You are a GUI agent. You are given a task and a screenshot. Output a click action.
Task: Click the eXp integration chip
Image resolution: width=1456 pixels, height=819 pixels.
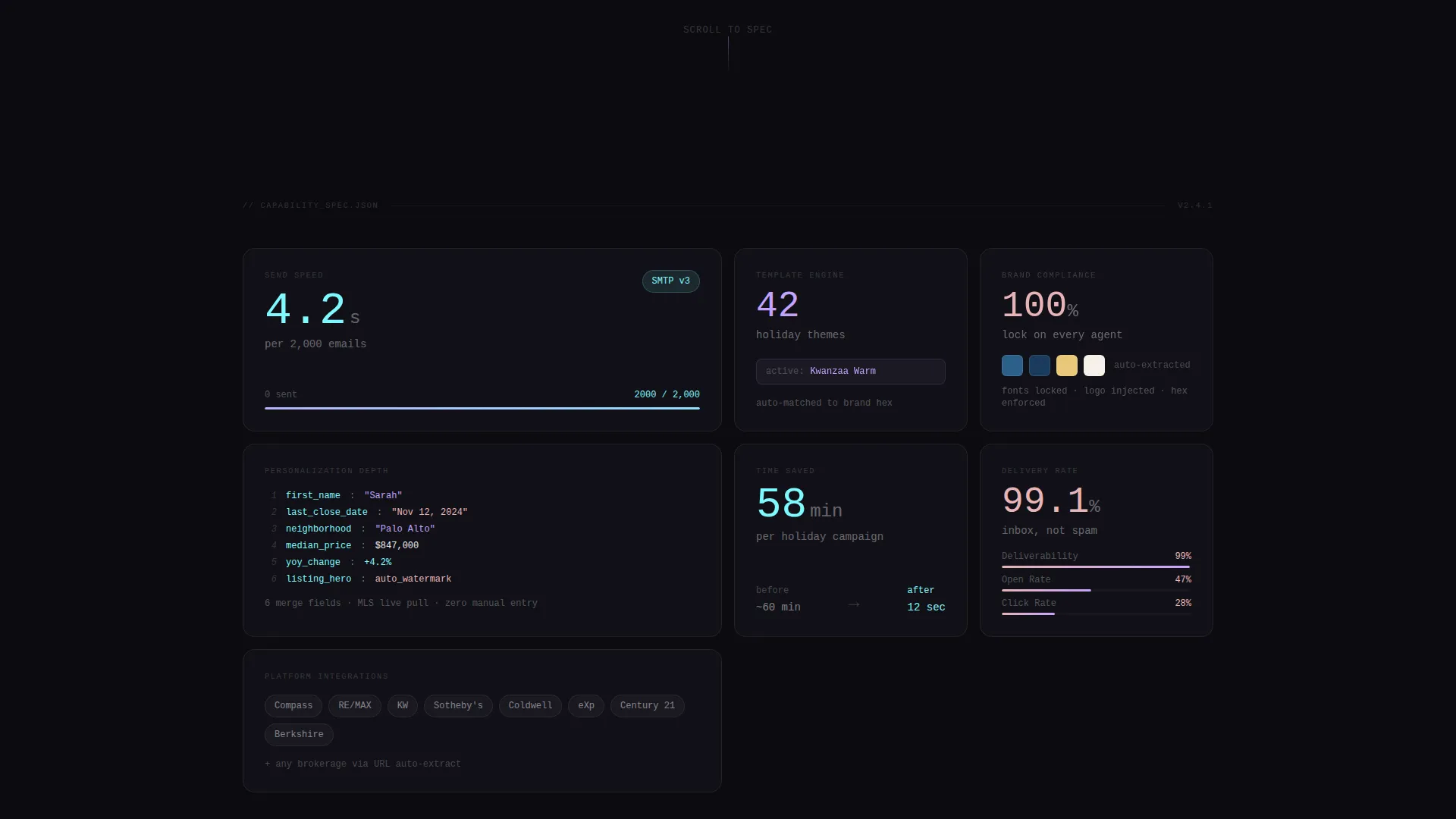click(x=586, y=706)
